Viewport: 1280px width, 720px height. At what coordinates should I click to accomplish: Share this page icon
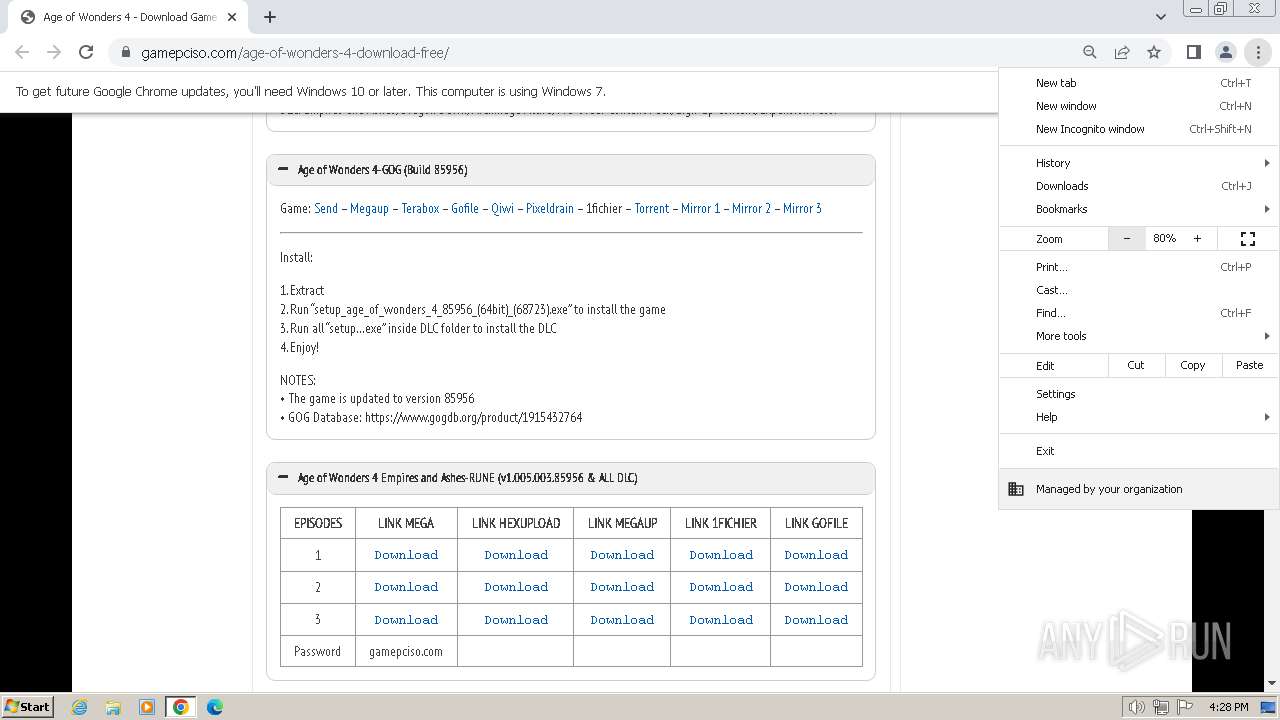1122,52
